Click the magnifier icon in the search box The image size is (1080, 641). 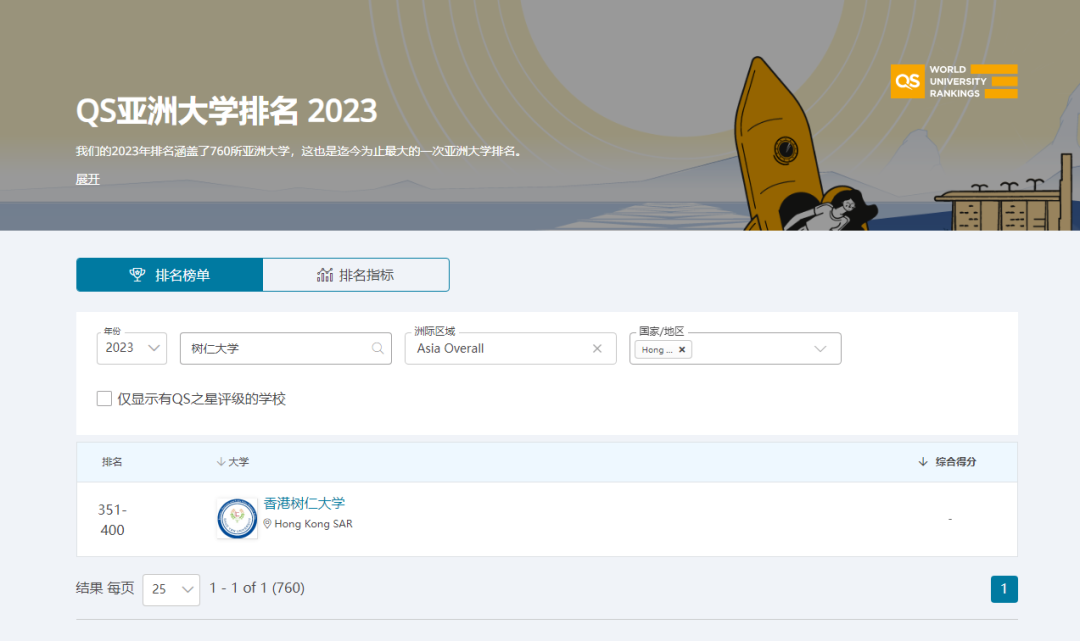tap(377, 348)
